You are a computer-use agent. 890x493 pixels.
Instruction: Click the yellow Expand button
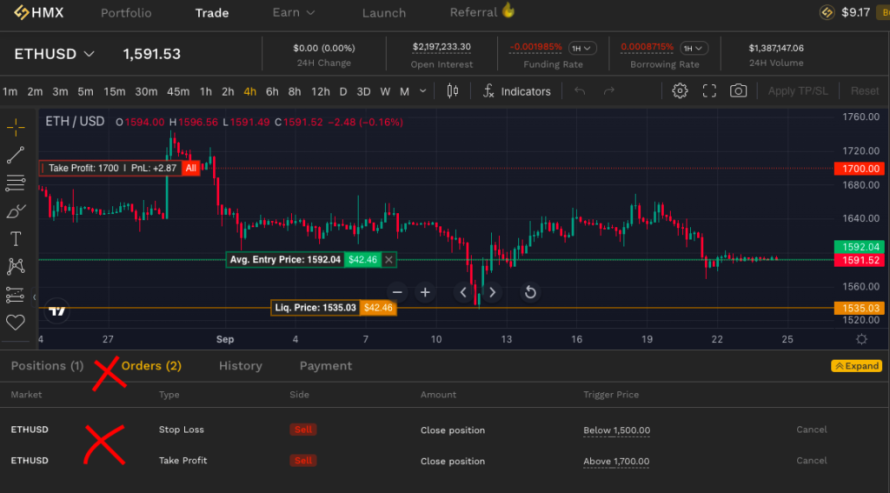click(x=857, y=366)
